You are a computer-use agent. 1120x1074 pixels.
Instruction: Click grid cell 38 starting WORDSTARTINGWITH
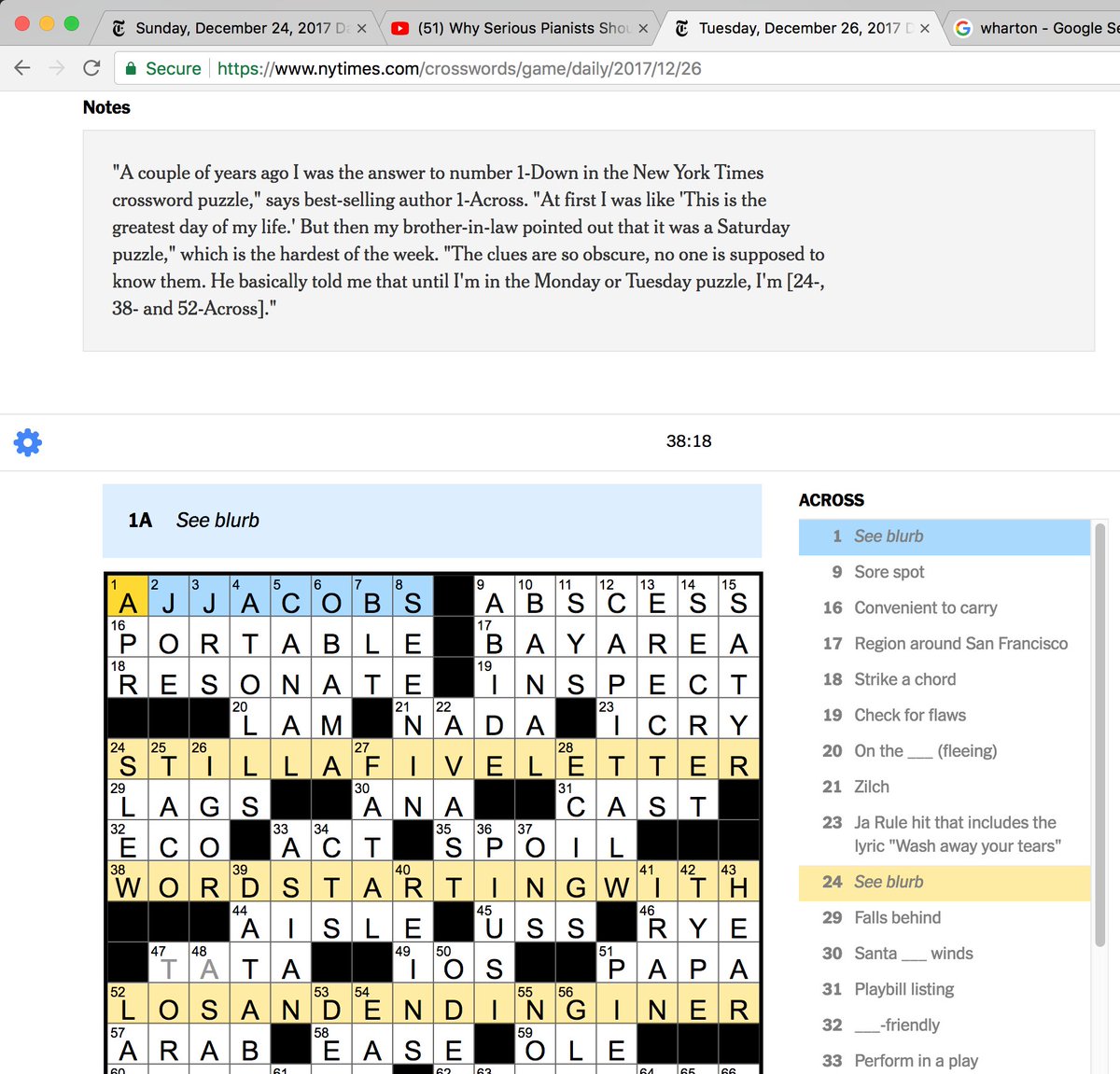(x=128, y=881)
